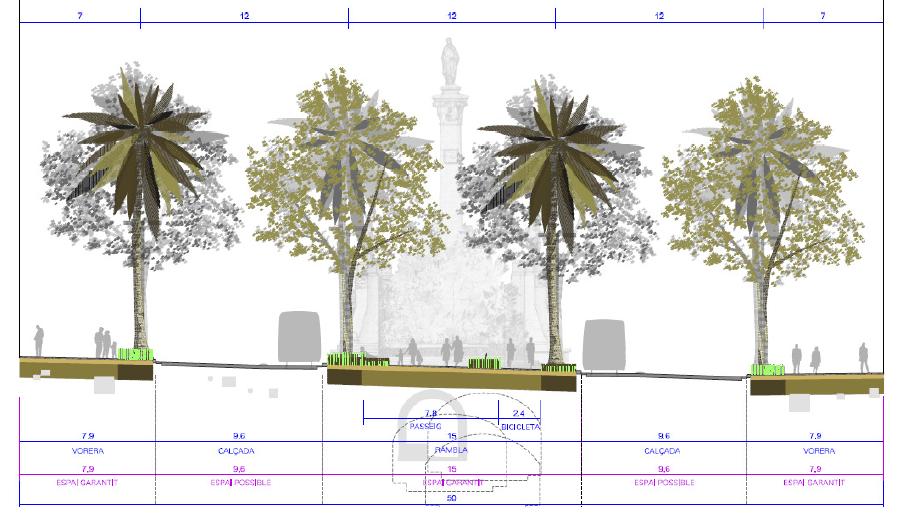Click the statue atop the central monument

(x=450, y=62)
